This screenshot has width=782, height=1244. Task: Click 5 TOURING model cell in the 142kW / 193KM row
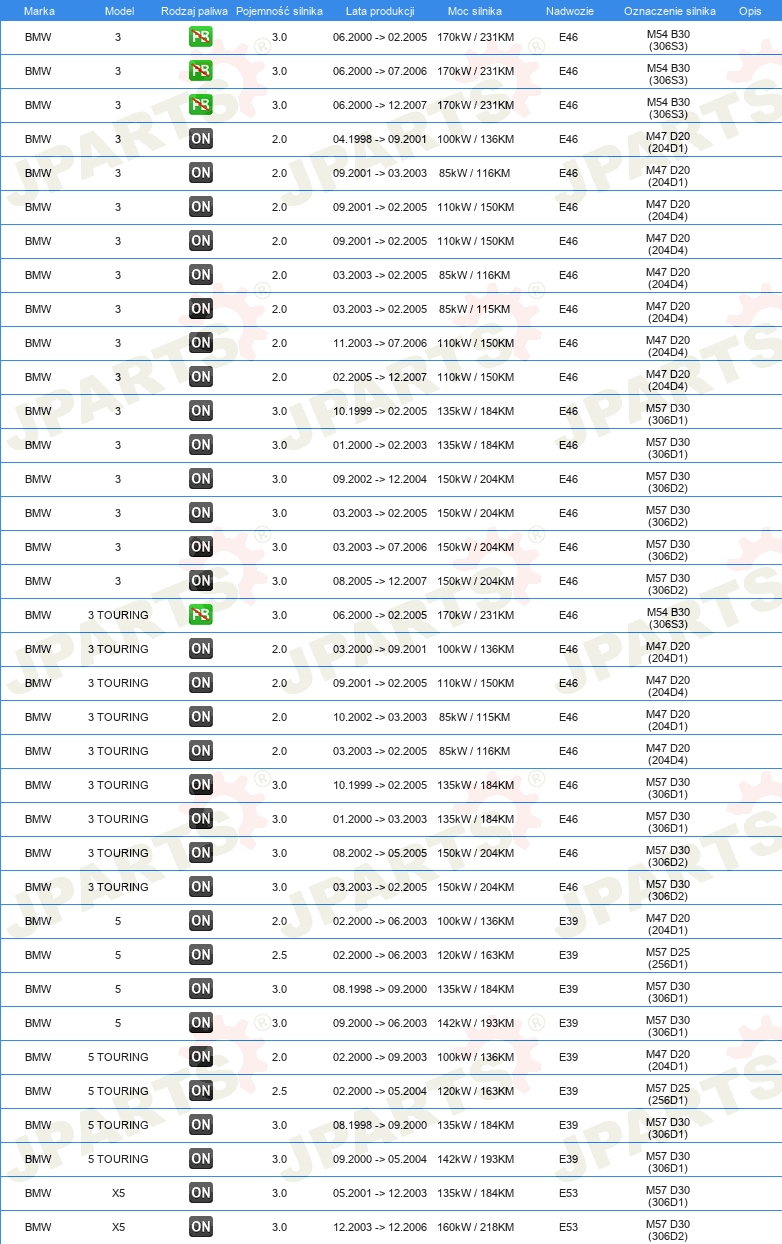(x=118, y=1159)
